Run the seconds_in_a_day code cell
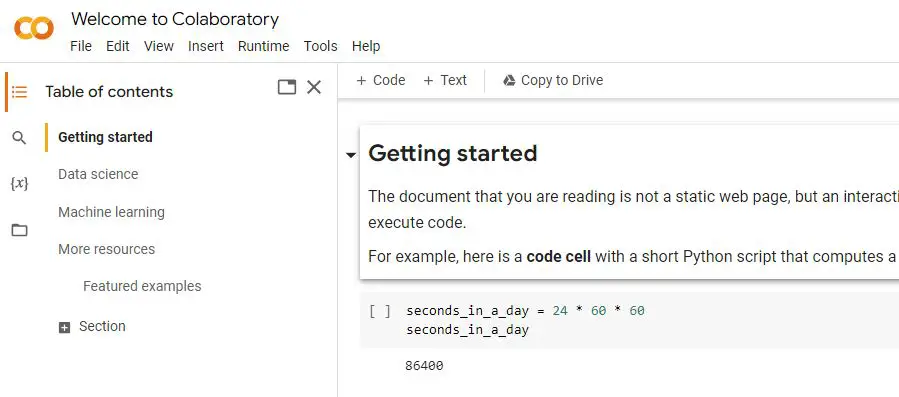Viewport: 899px width, 397px height. coord(380,311)
